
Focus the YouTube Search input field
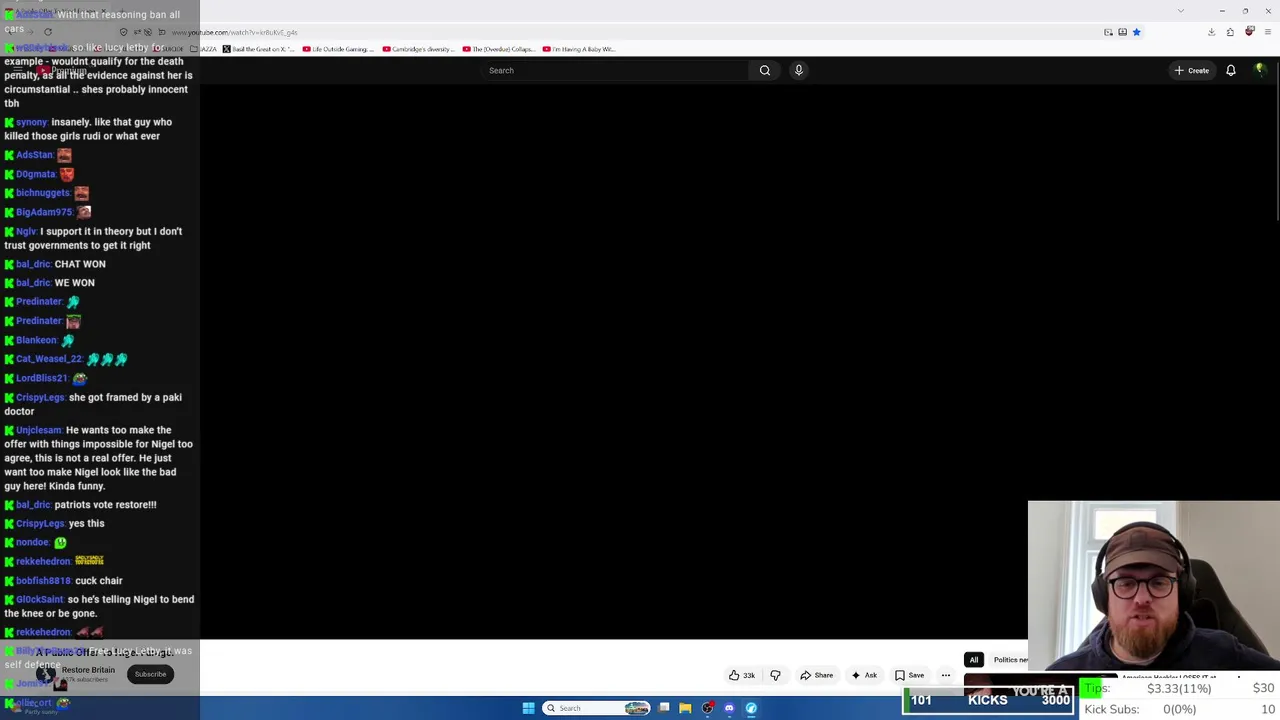(x=615, y=70)
